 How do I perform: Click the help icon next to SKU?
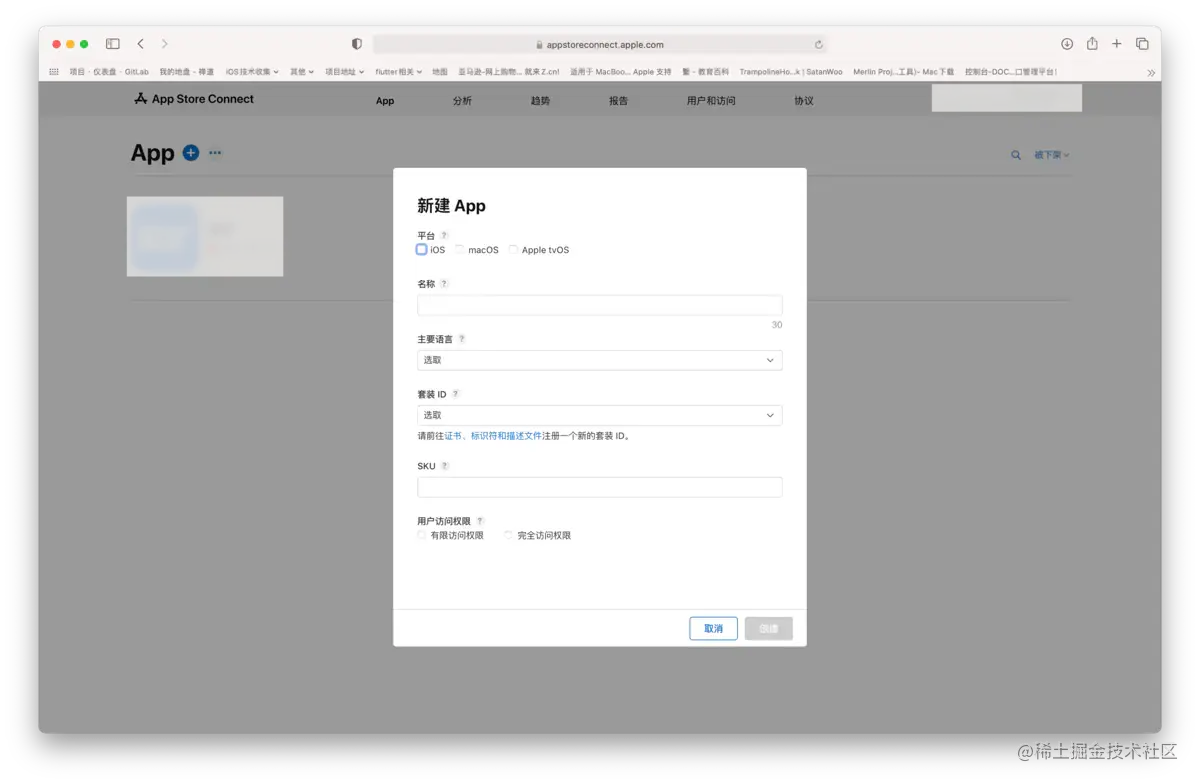(445, 466)
